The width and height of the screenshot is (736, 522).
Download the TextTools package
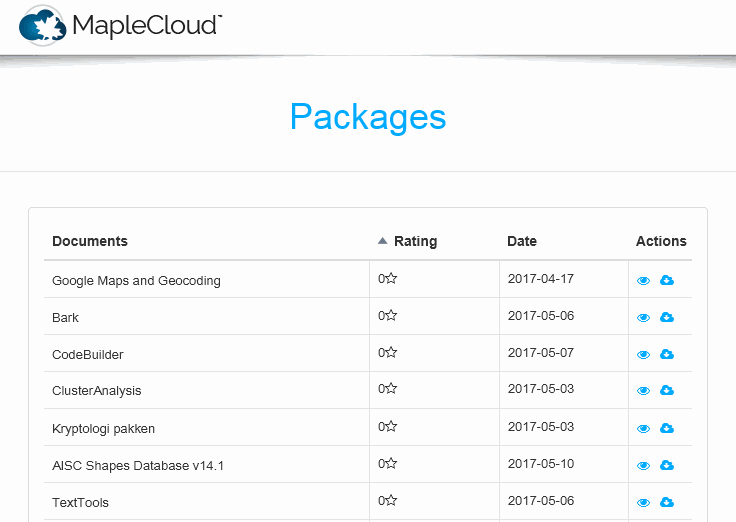point(667,502)
